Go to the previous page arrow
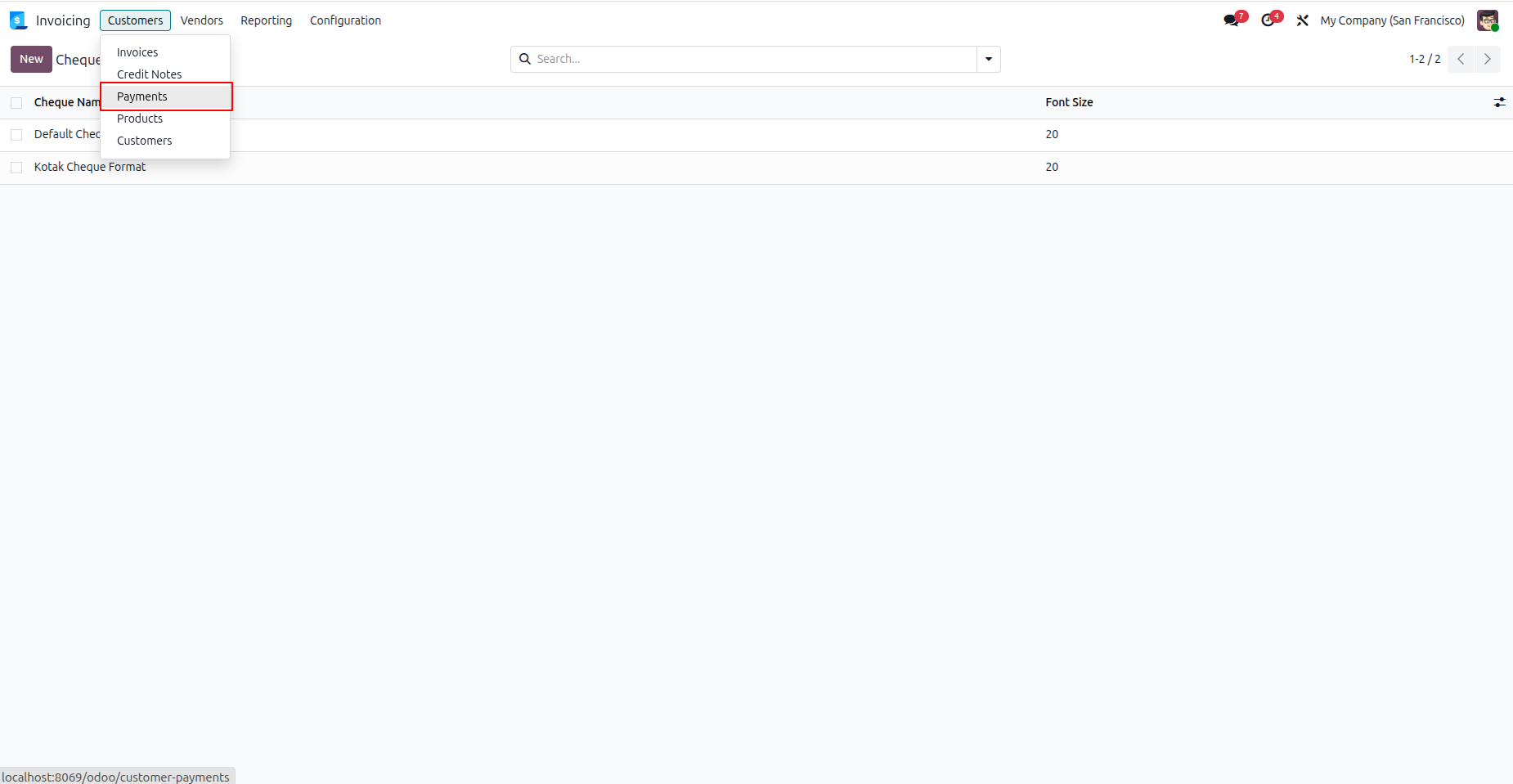 (1461, 59)
